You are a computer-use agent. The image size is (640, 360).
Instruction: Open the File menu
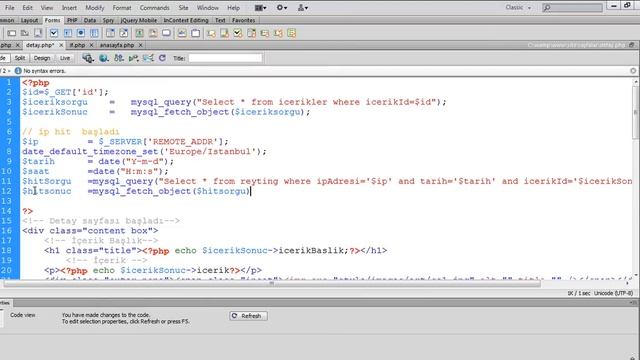tap(9, 8)
